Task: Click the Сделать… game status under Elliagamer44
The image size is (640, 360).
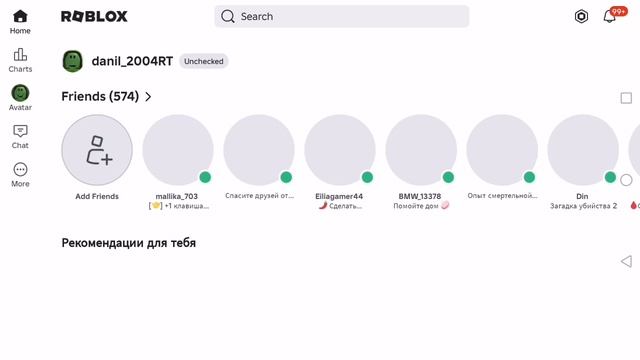Action: point(340,206)
